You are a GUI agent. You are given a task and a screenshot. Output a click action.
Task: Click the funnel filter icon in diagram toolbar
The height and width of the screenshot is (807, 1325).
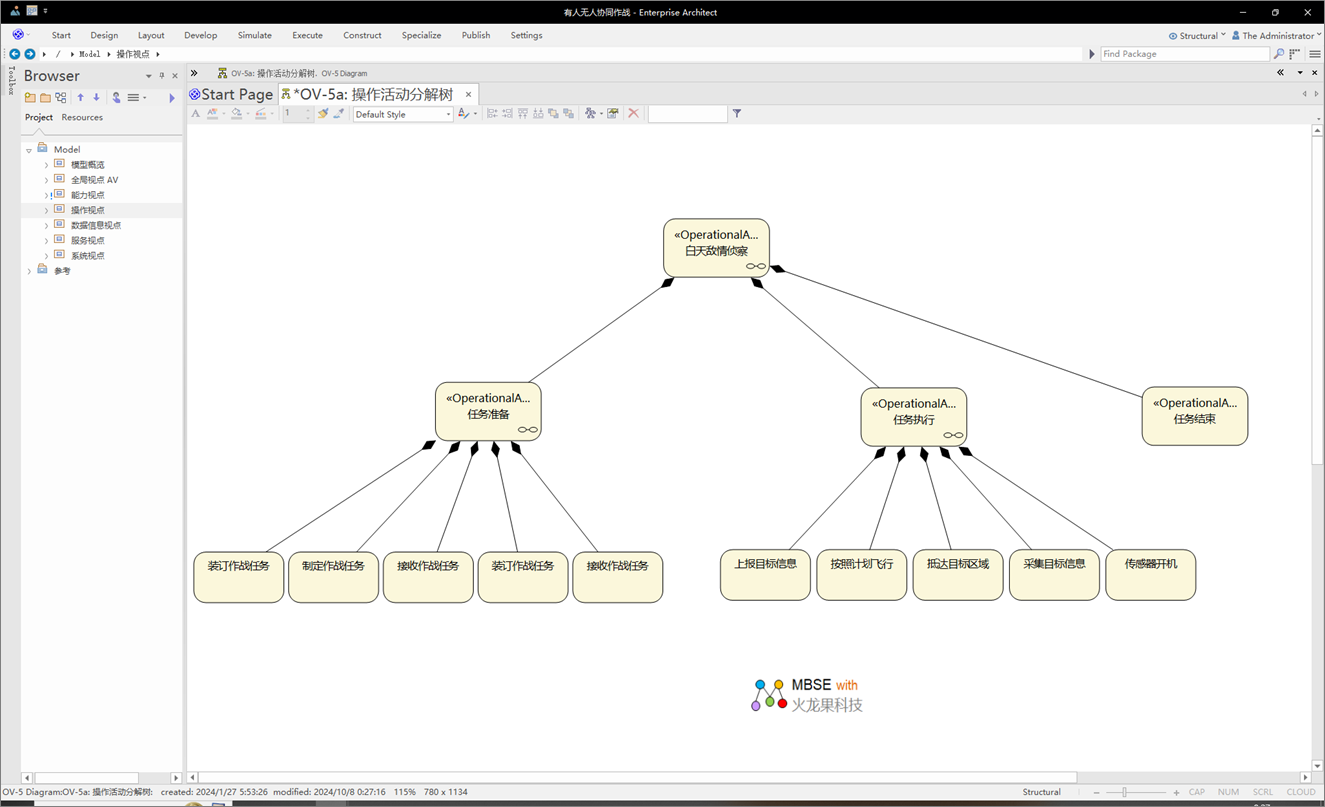(x=737, y=114)
